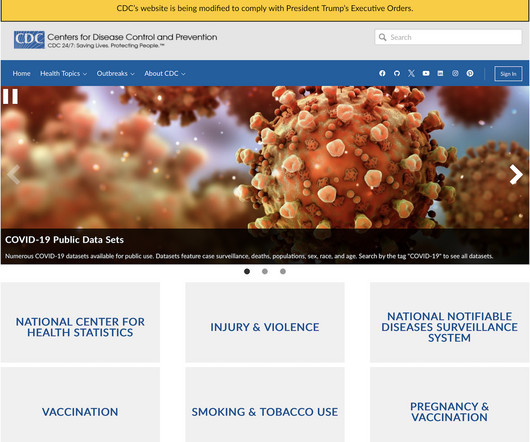
Task: Expand the Outbreaks dropdown menu
Action: point(116,73)
